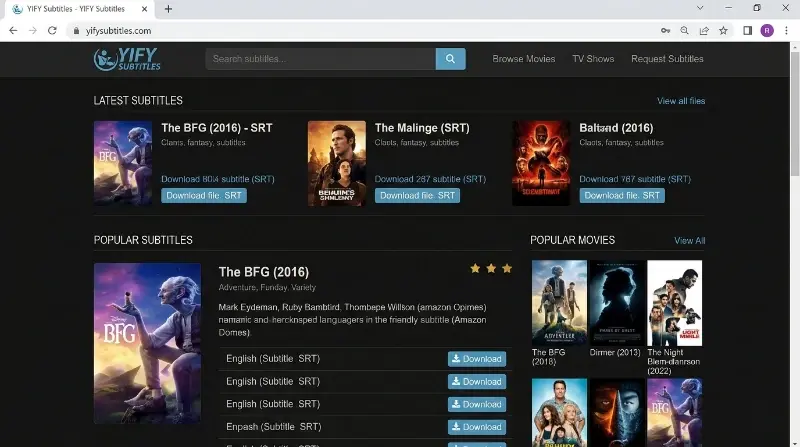Image resolution: width=800 pixels, height=447 pixels.
Task: Click the Popular Movies View All link
Action: (689, 240)
